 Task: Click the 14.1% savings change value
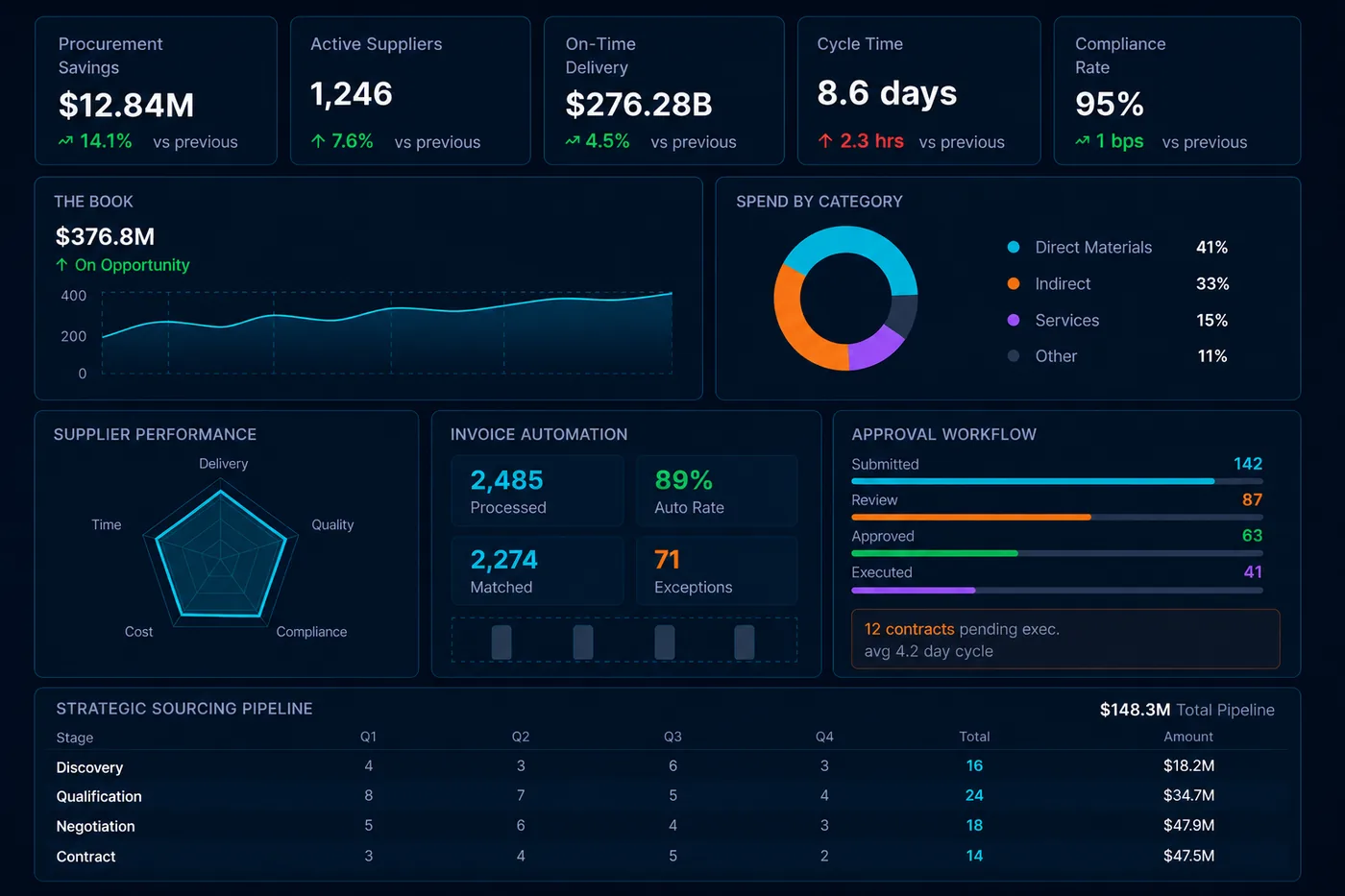(106, 141)
